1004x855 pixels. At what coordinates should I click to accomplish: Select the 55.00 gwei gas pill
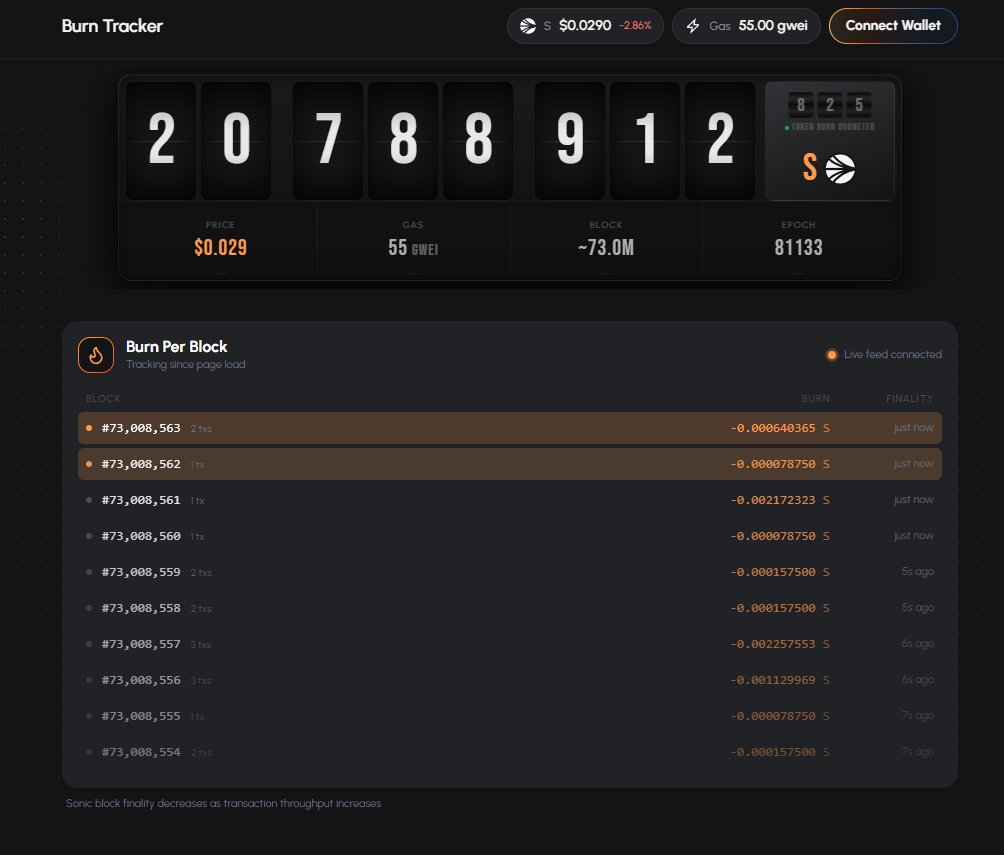[x=746, y=26]
